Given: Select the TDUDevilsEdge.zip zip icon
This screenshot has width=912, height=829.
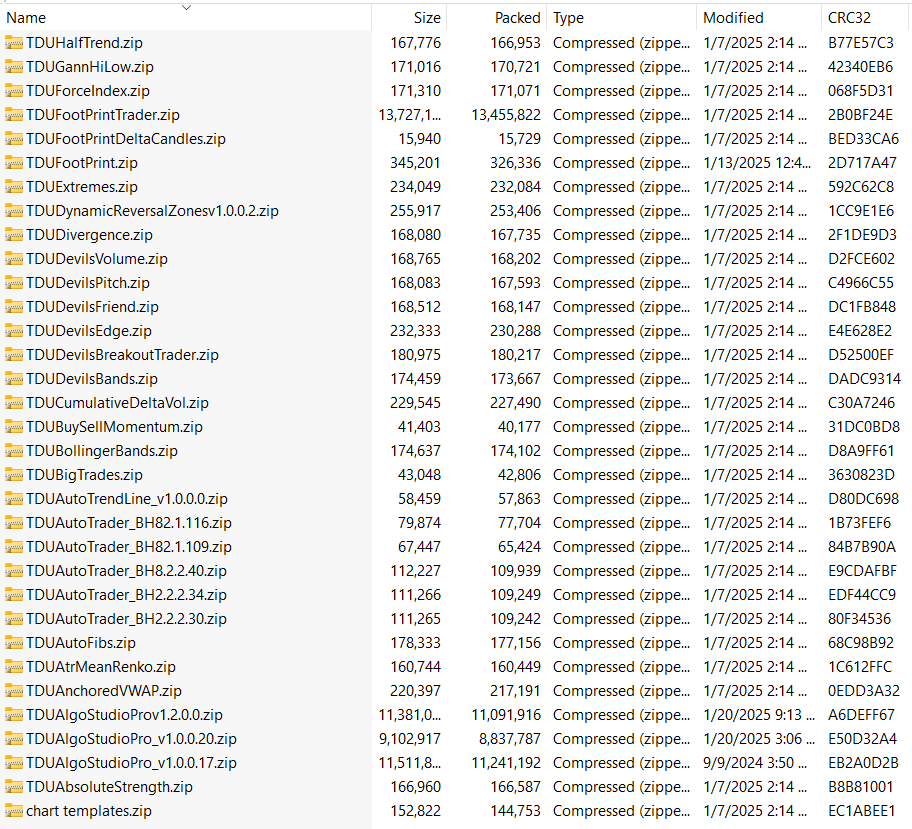Looking at the screenshot, I should point(14,331).
